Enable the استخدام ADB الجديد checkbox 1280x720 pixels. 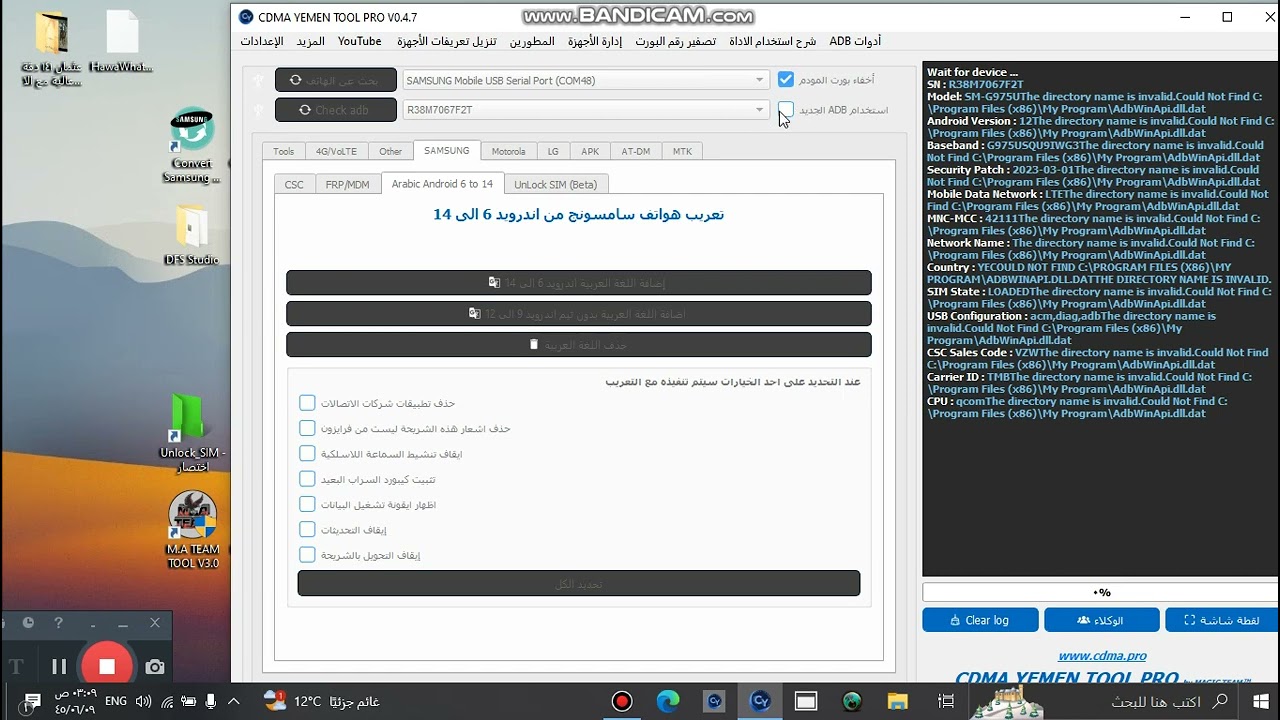(x=785, y=109)
